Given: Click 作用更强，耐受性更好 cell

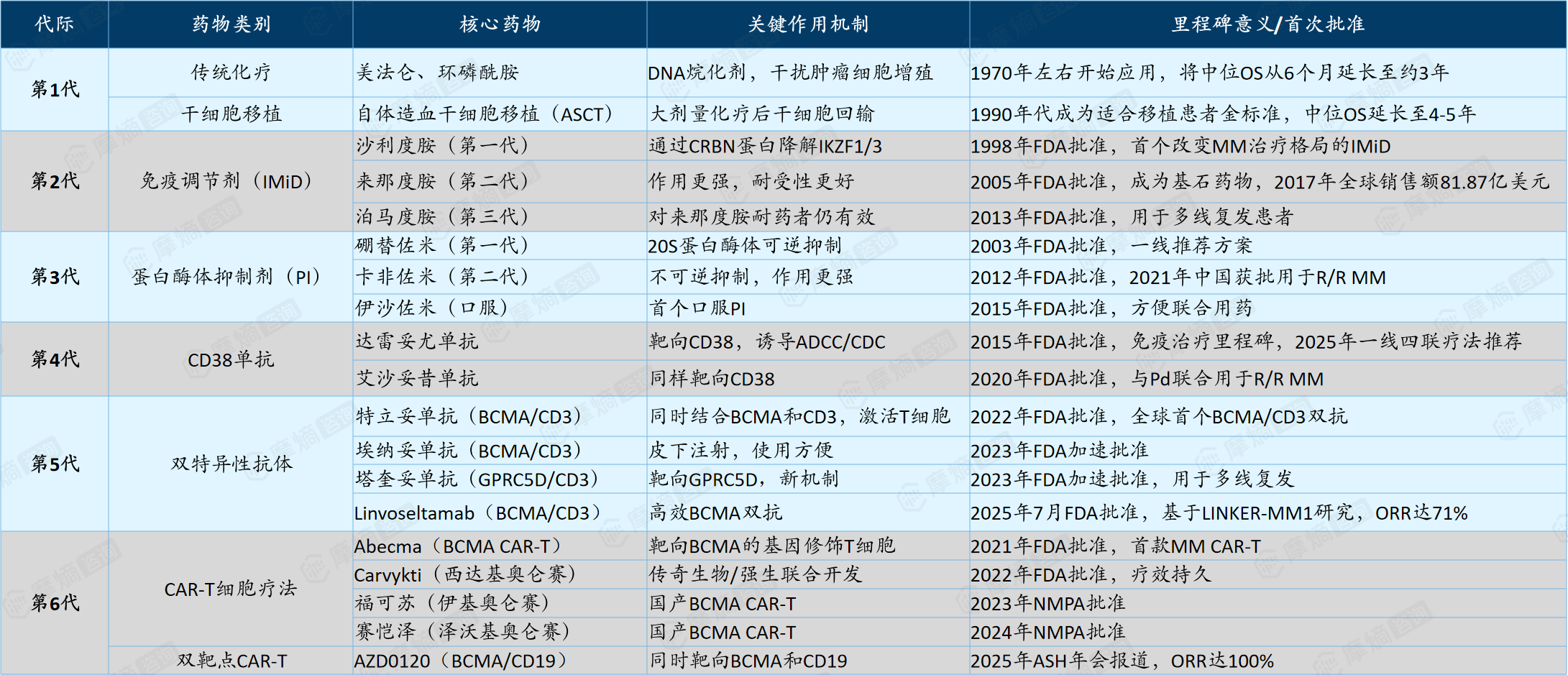Looking at the screenshot, I should (808, 181).
